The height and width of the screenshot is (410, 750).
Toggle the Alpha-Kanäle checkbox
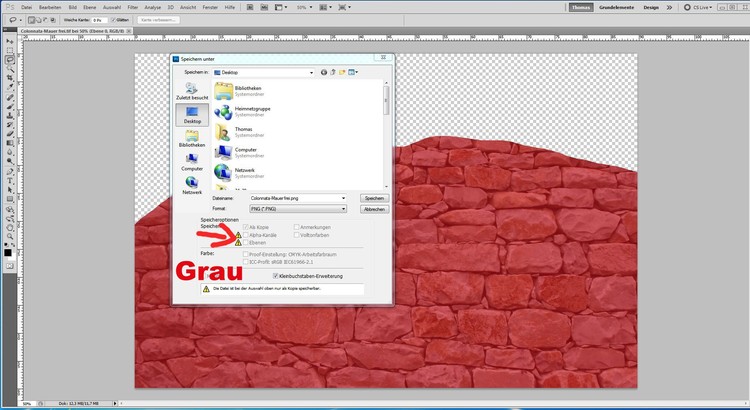(x=246, y=235)
